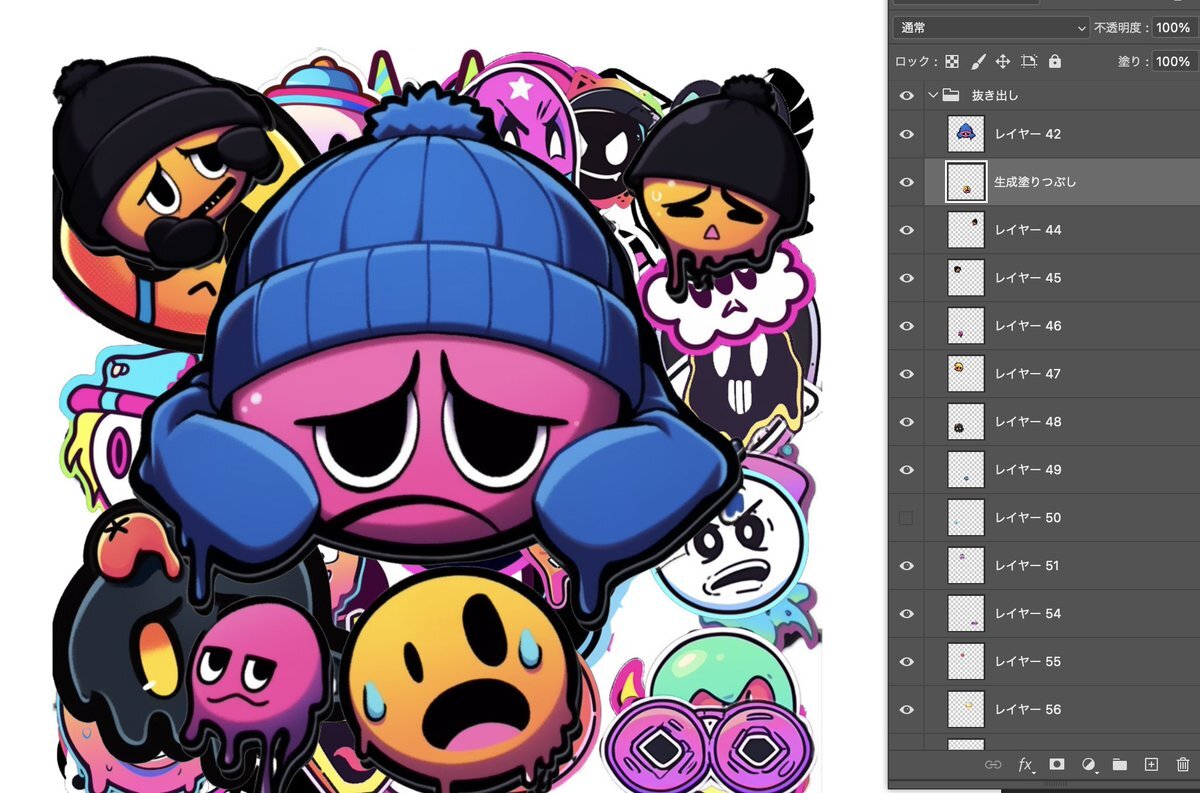
Task: Show hidden レイヤー 50 via its visibility box
Action: pyautogui.click(x=907, y=518)
